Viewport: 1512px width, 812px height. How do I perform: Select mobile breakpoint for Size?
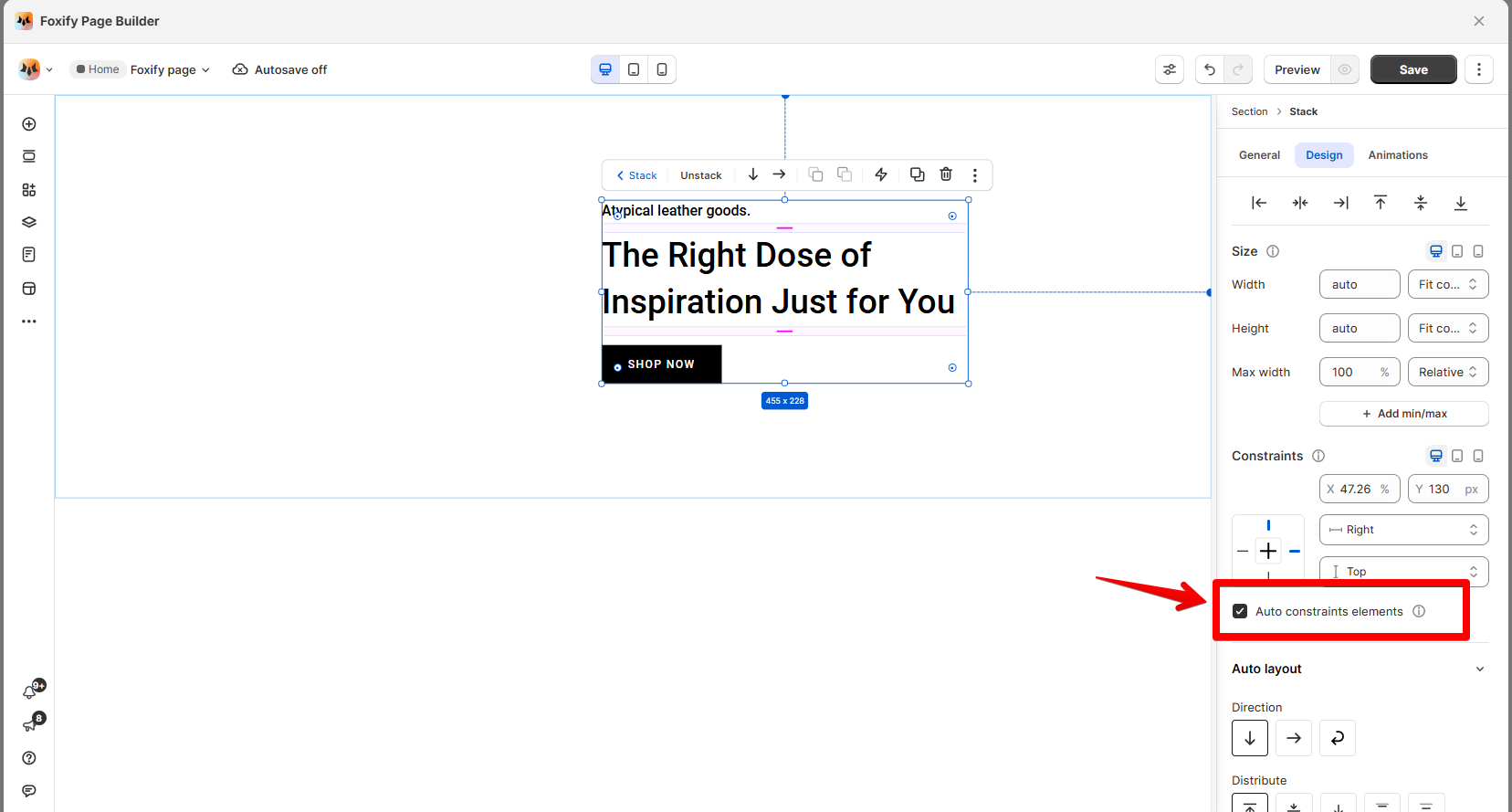point(1478,251)
